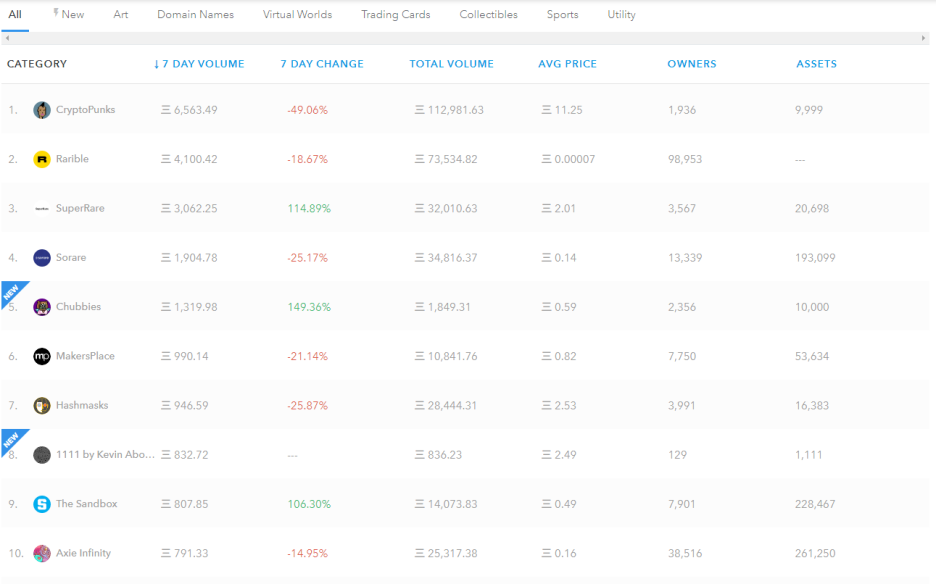Click the 149.36% change for Chubbies

[x=309, y=307]
